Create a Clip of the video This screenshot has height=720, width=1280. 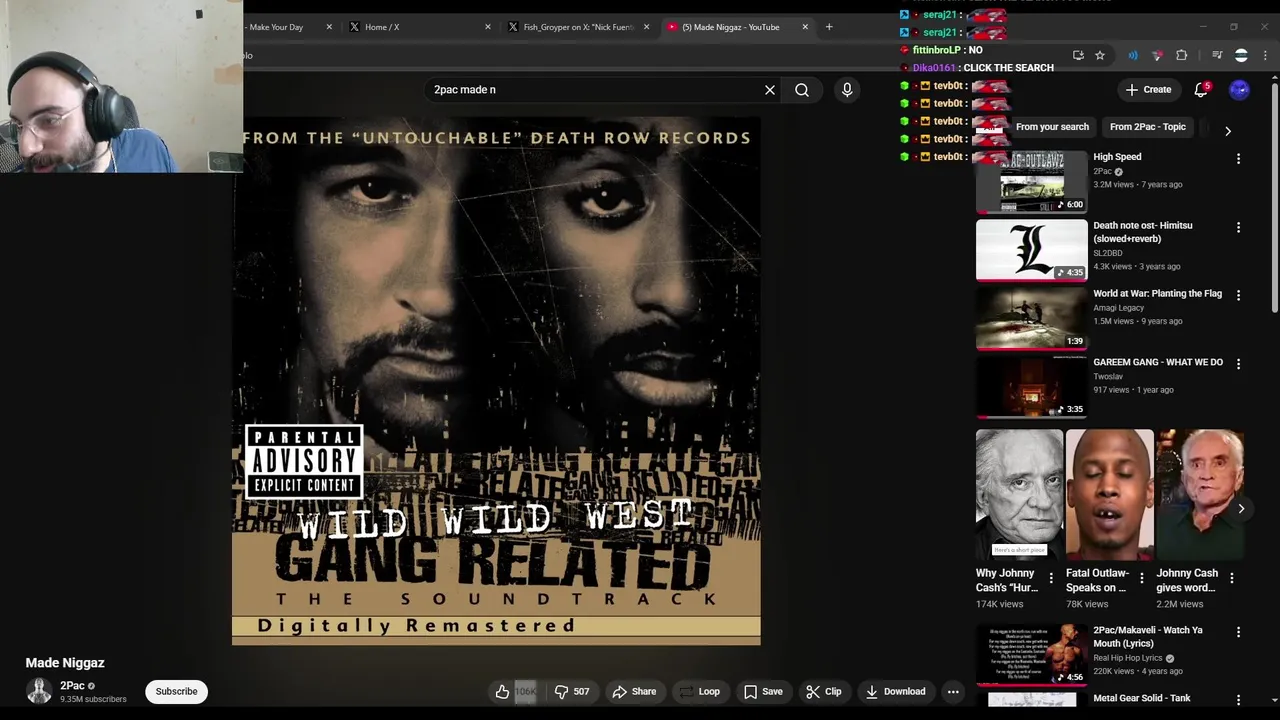823,691
